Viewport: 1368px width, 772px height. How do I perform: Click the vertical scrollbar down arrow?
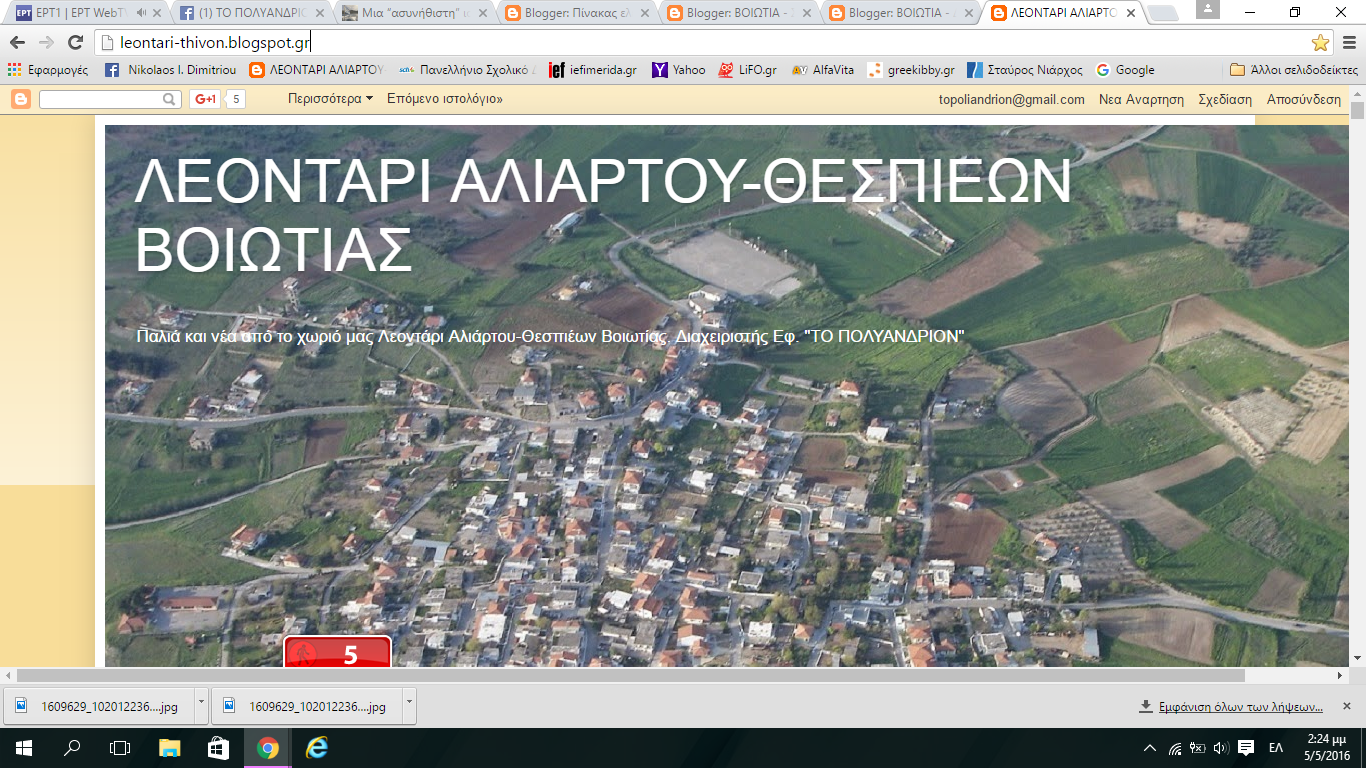coord(1357,658)
